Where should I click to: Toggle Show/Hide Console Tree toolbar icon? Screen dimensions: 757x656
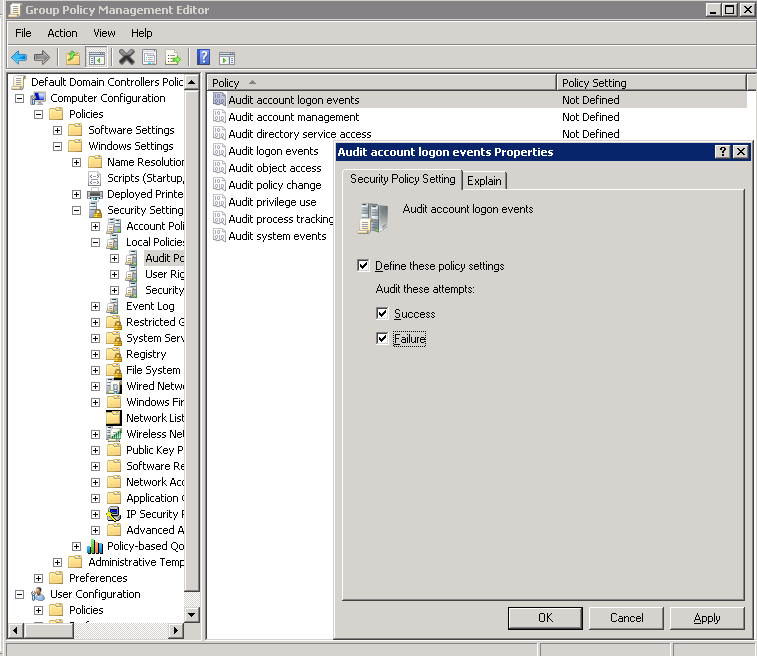96,58
